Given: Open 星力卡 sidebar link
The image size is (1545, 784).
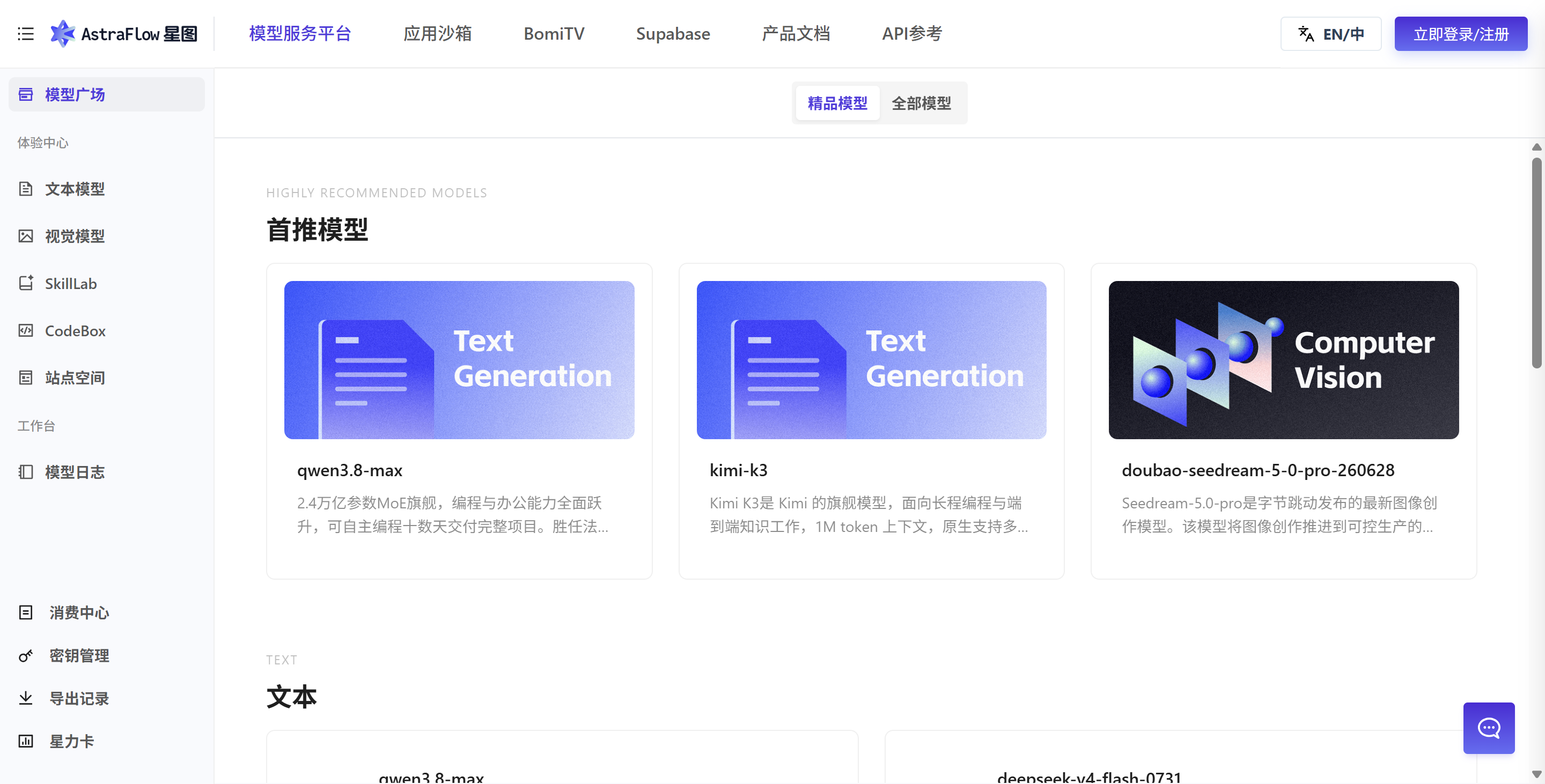Looking at the screenshot, I should pyautogui.click(x=72, y=741).
